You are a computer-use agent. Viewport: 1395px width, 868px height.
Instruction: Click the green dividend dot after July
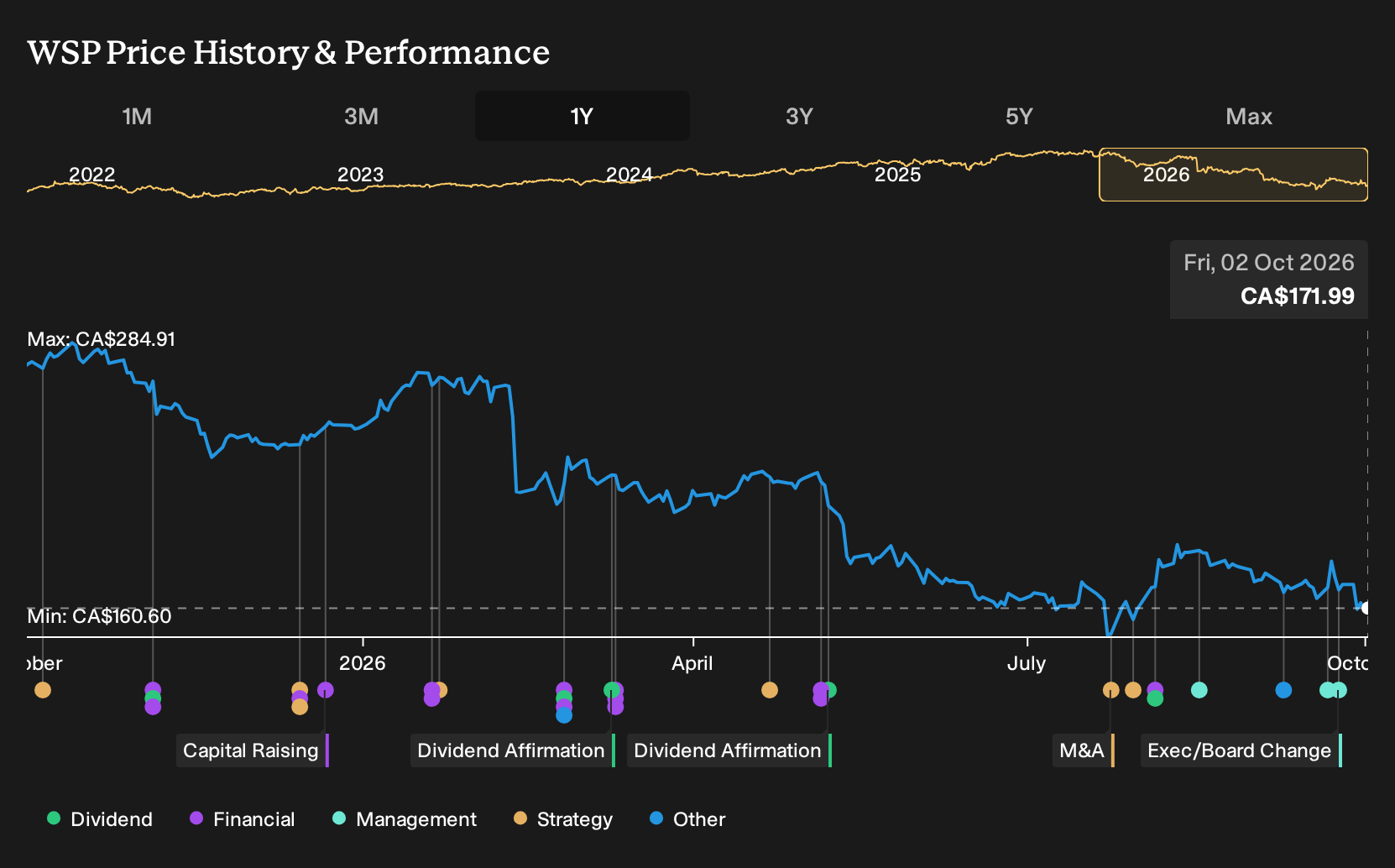[x=1155, y=698]
